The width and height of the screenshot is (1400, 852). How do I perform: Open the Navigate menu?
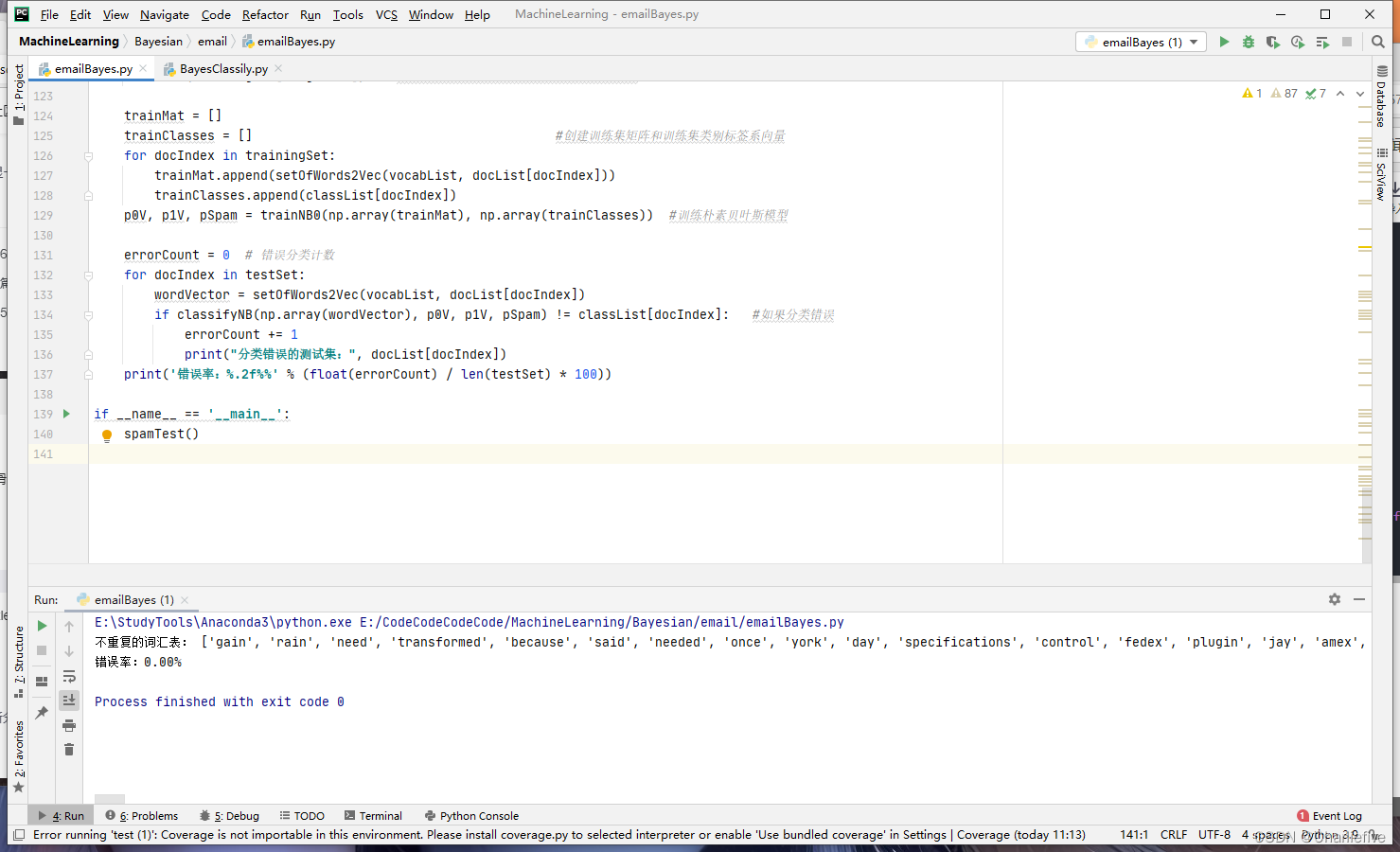click(x=165, y=14)
